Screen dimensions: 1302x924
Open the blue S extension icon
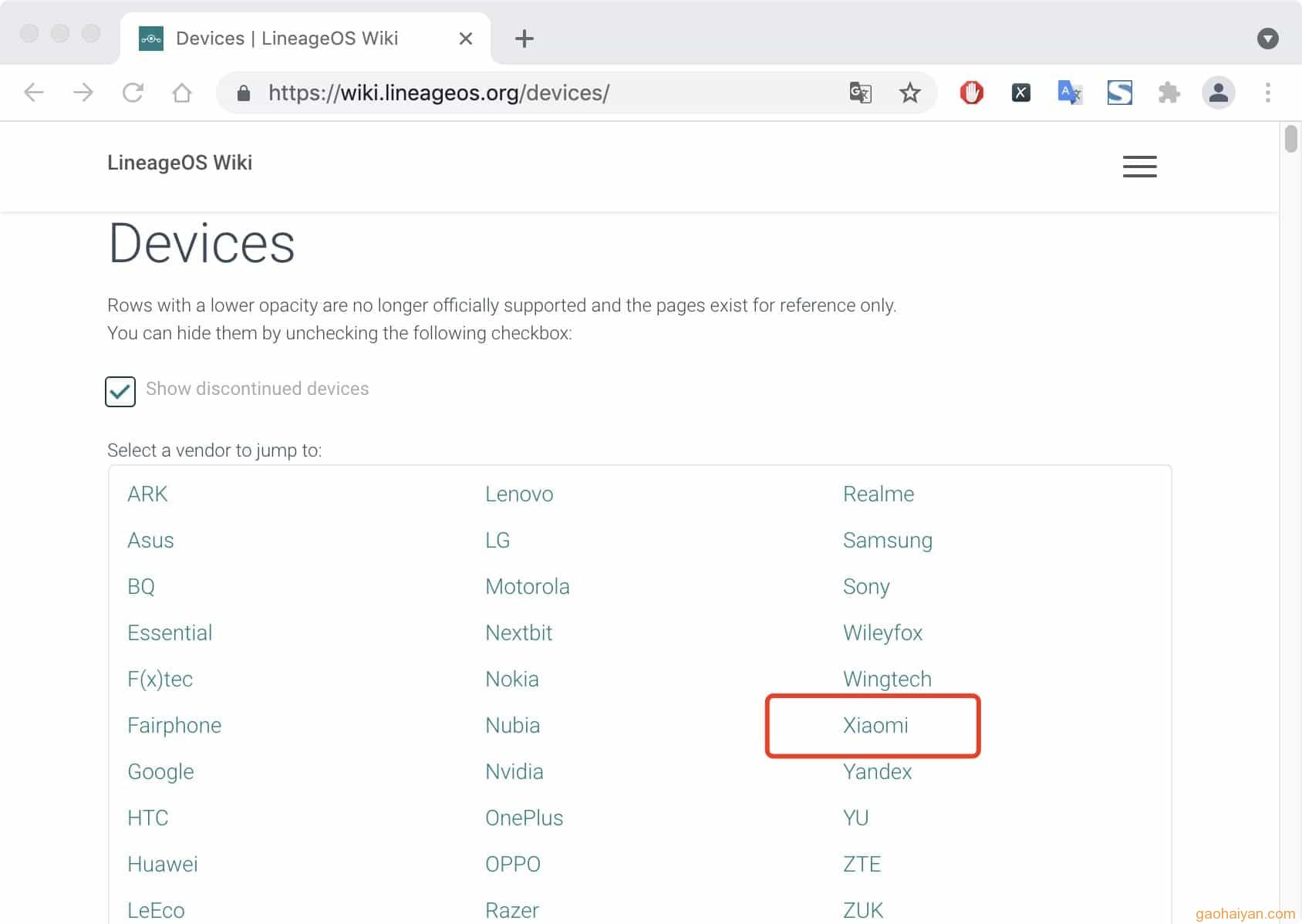(x=1119, y=93)
